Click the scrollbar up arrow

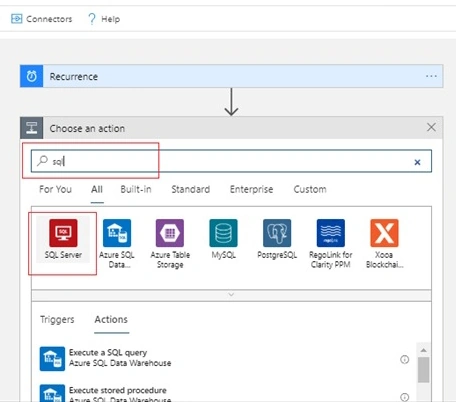pyautogui.click(x=424, y=350)
